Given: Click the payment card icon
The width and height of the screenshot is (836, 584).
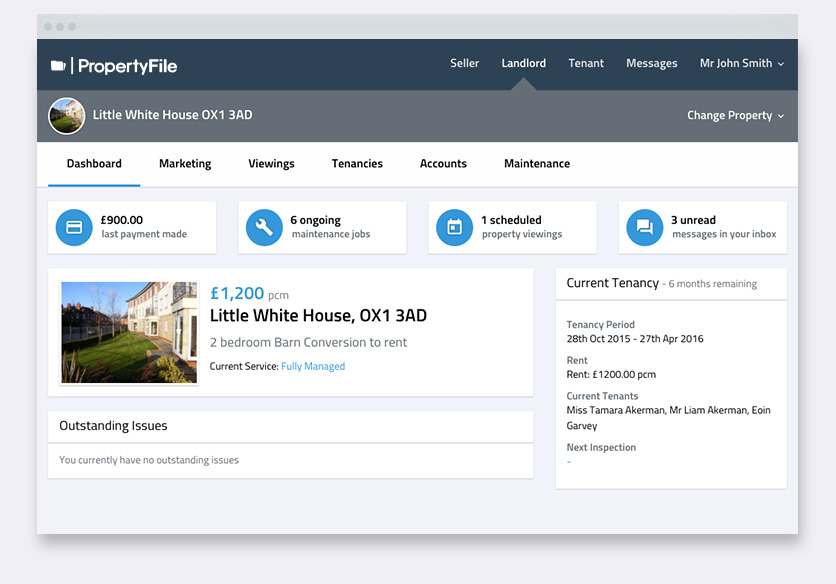Looking at the screenshot, I should (x=74, y=227).
